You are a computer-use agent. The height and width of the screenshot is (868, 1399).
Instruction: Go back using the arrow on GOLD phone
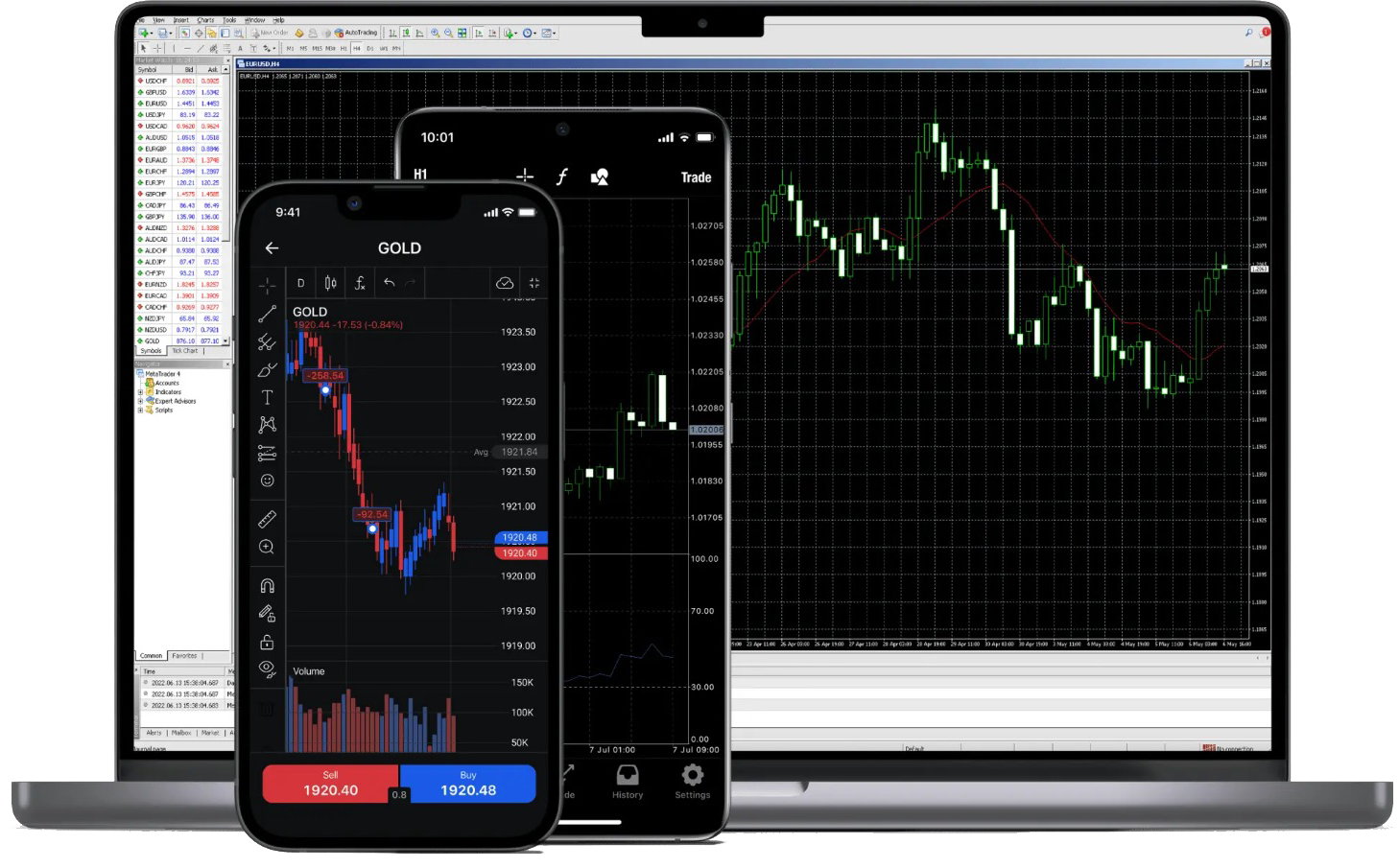[272, 247]
